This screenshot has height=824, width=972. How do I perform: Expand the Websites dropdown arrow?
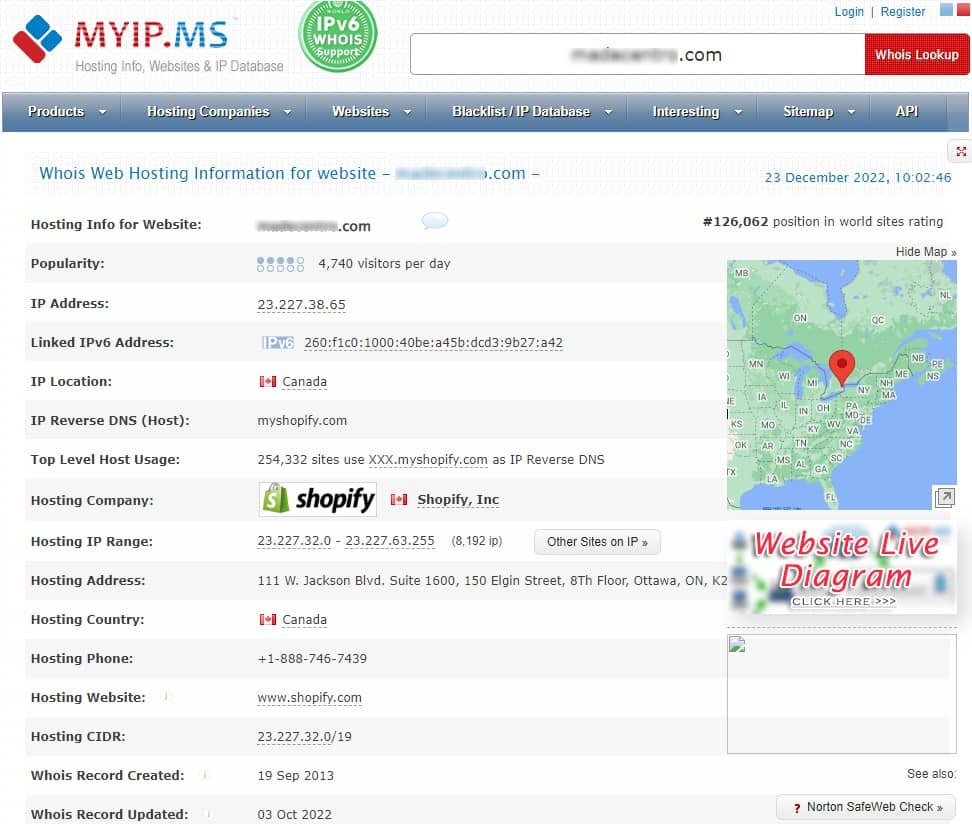[407, 112]
